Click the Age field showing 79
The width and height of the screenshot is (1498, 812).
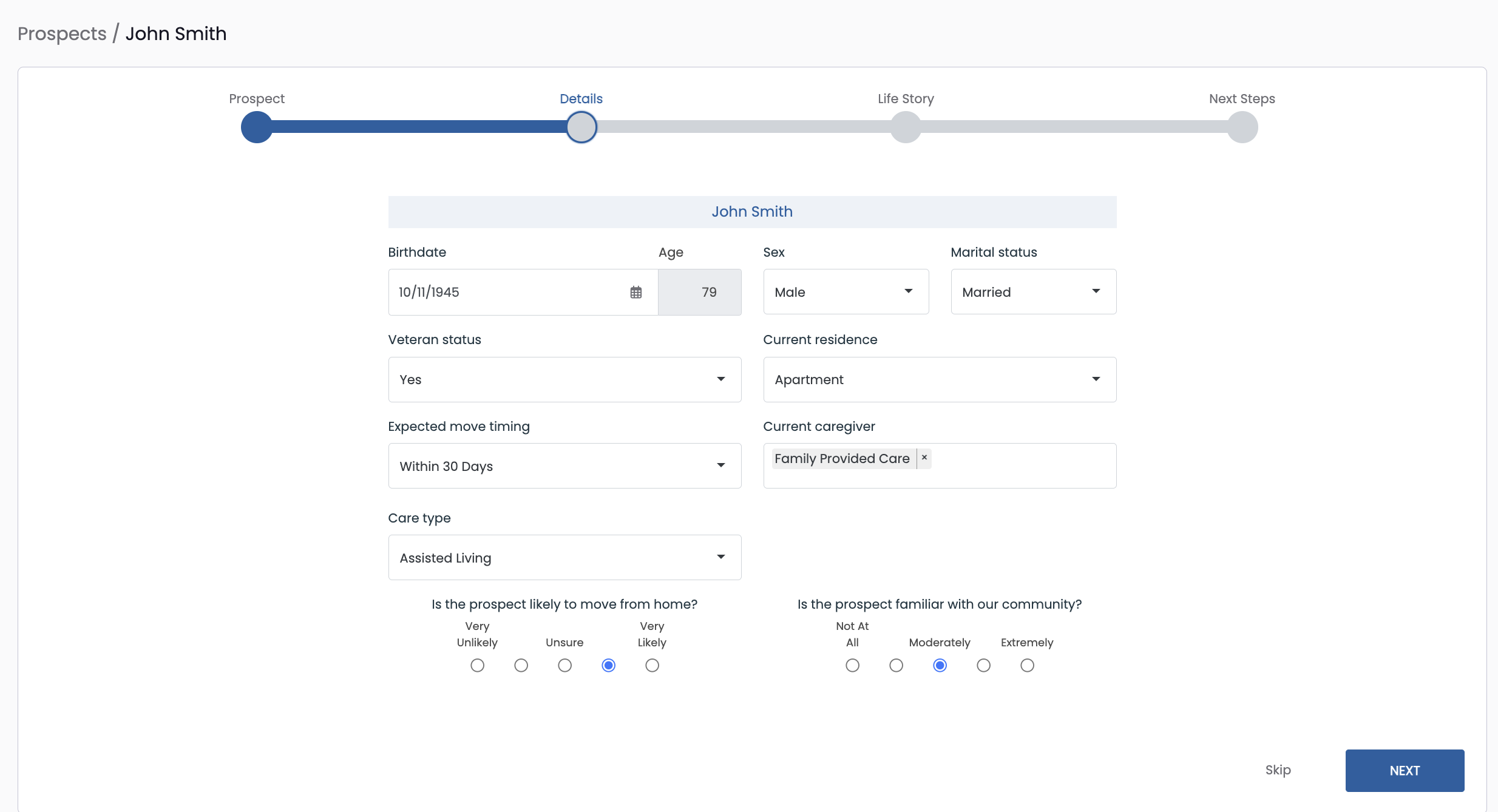pyautogui.click(x=699, y=293)
